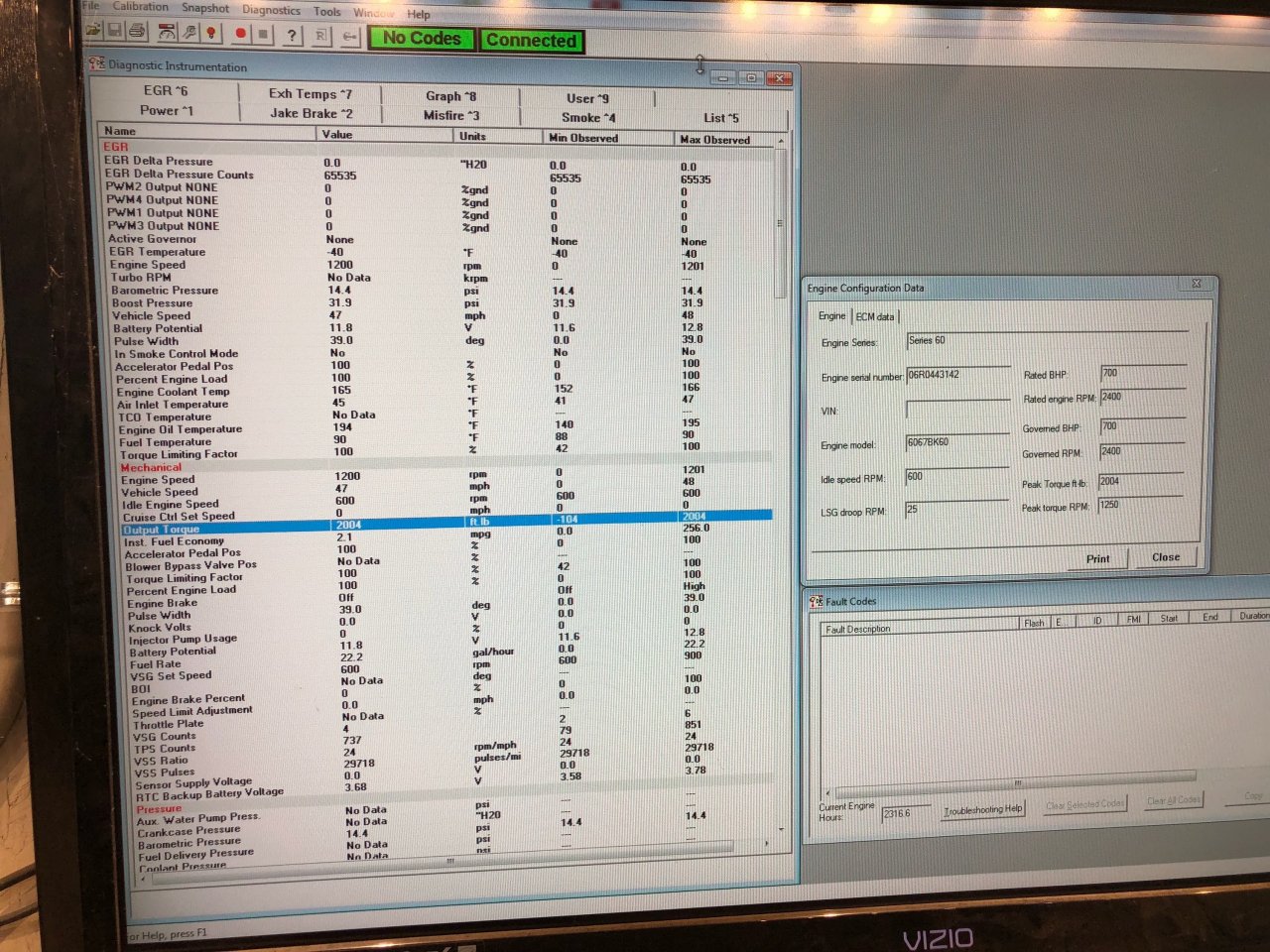The image size is (1270, 952).
Task: Click the Close button in Engine Configuration
Action: 1166,557
